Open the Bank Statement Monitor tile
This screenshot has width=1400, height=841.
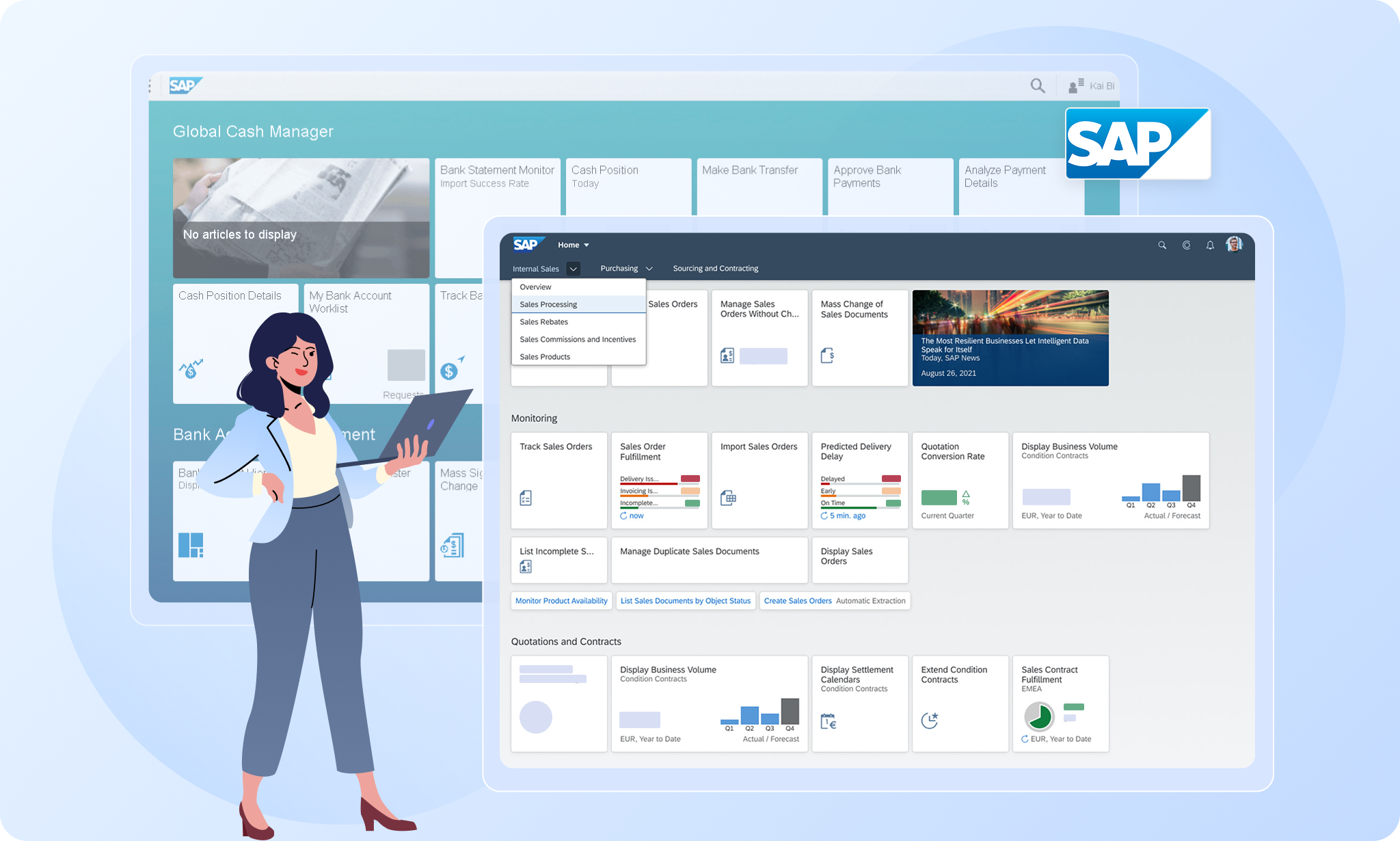[x=498, y=187]
